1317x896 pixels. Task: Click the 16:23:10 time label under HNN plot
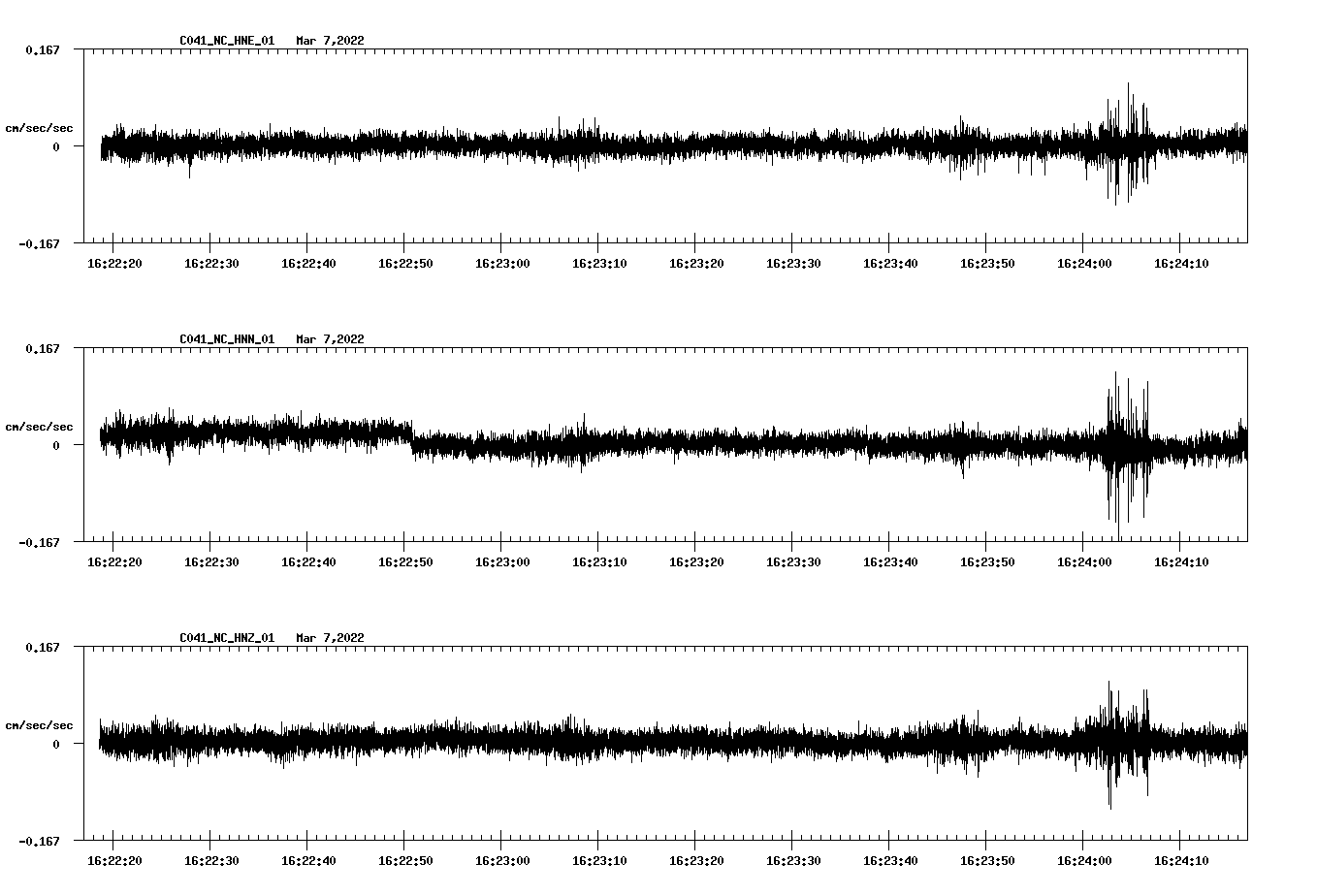[599, 561]
